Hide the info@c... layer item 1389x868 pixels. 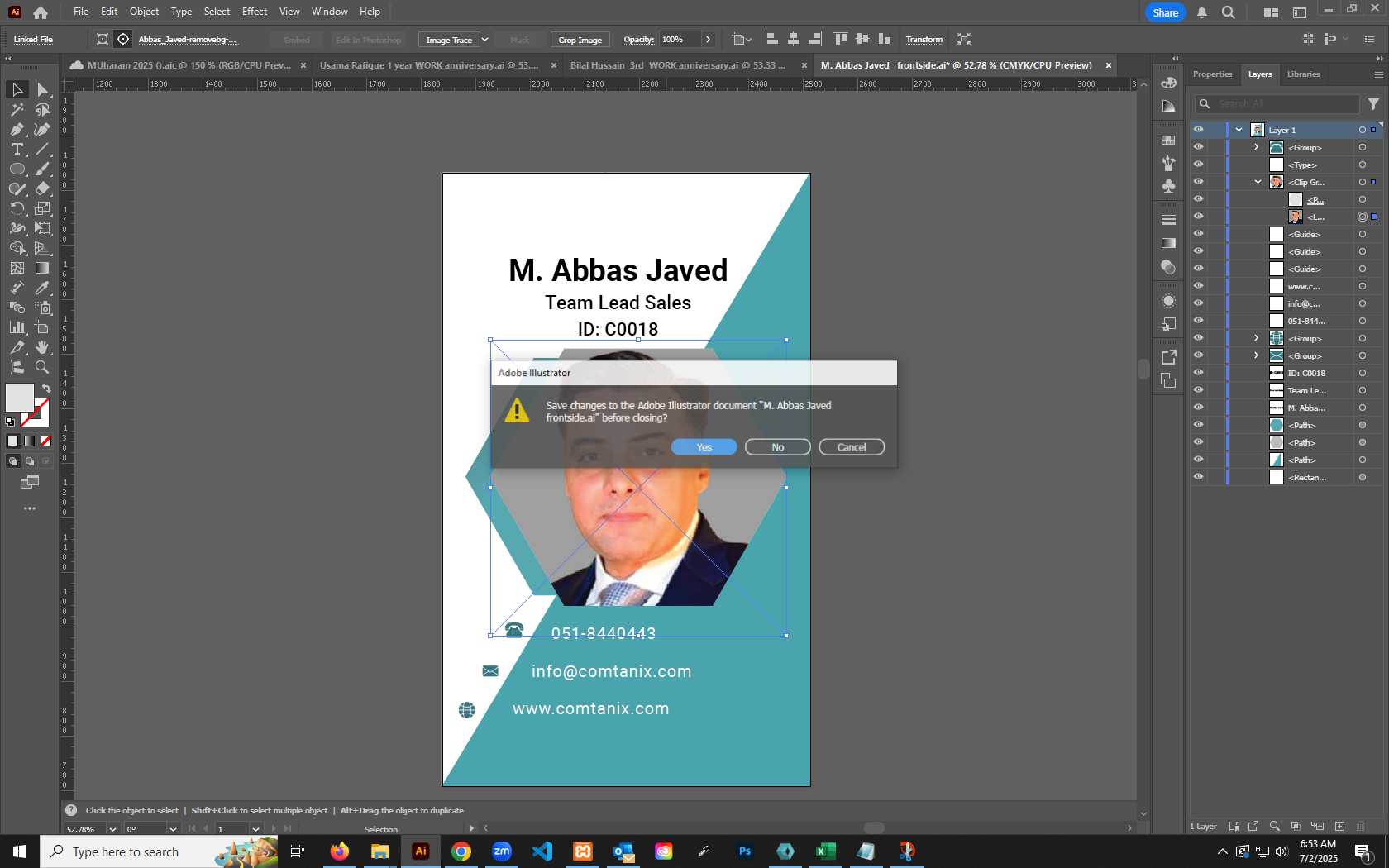pos(1198,303)
